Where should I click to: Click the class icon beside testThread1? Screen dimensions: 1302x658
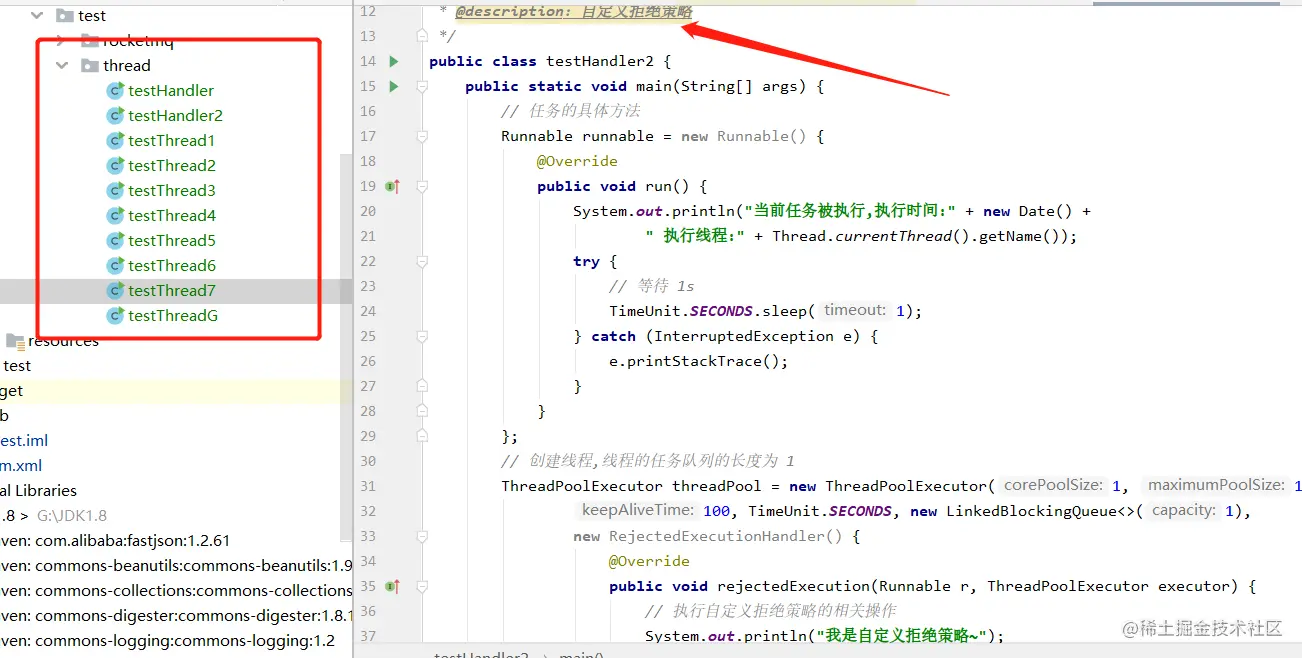(115, 140)
